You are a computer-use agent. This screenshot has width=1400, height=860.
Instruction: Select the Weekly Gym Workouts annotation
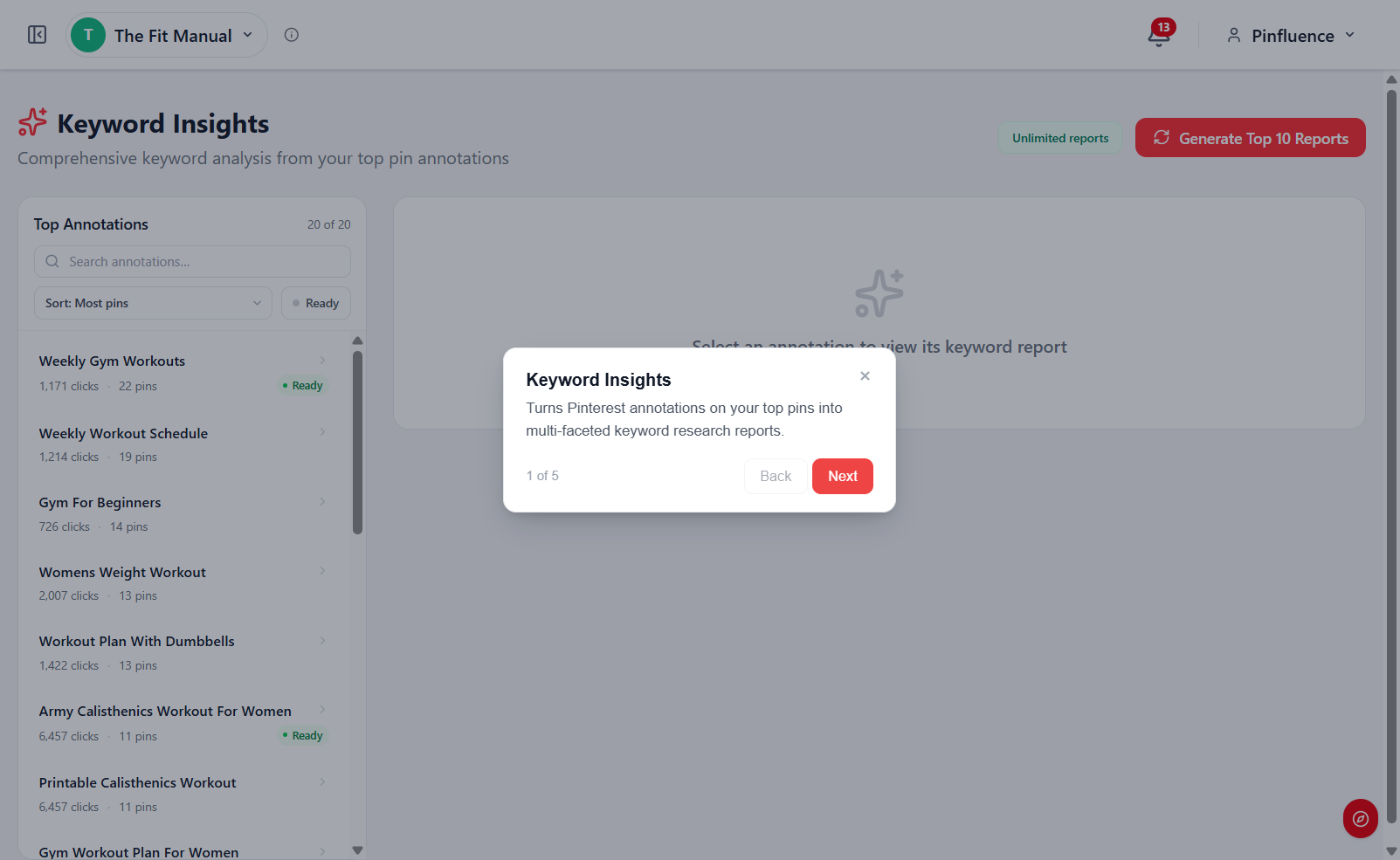[183, 373]
